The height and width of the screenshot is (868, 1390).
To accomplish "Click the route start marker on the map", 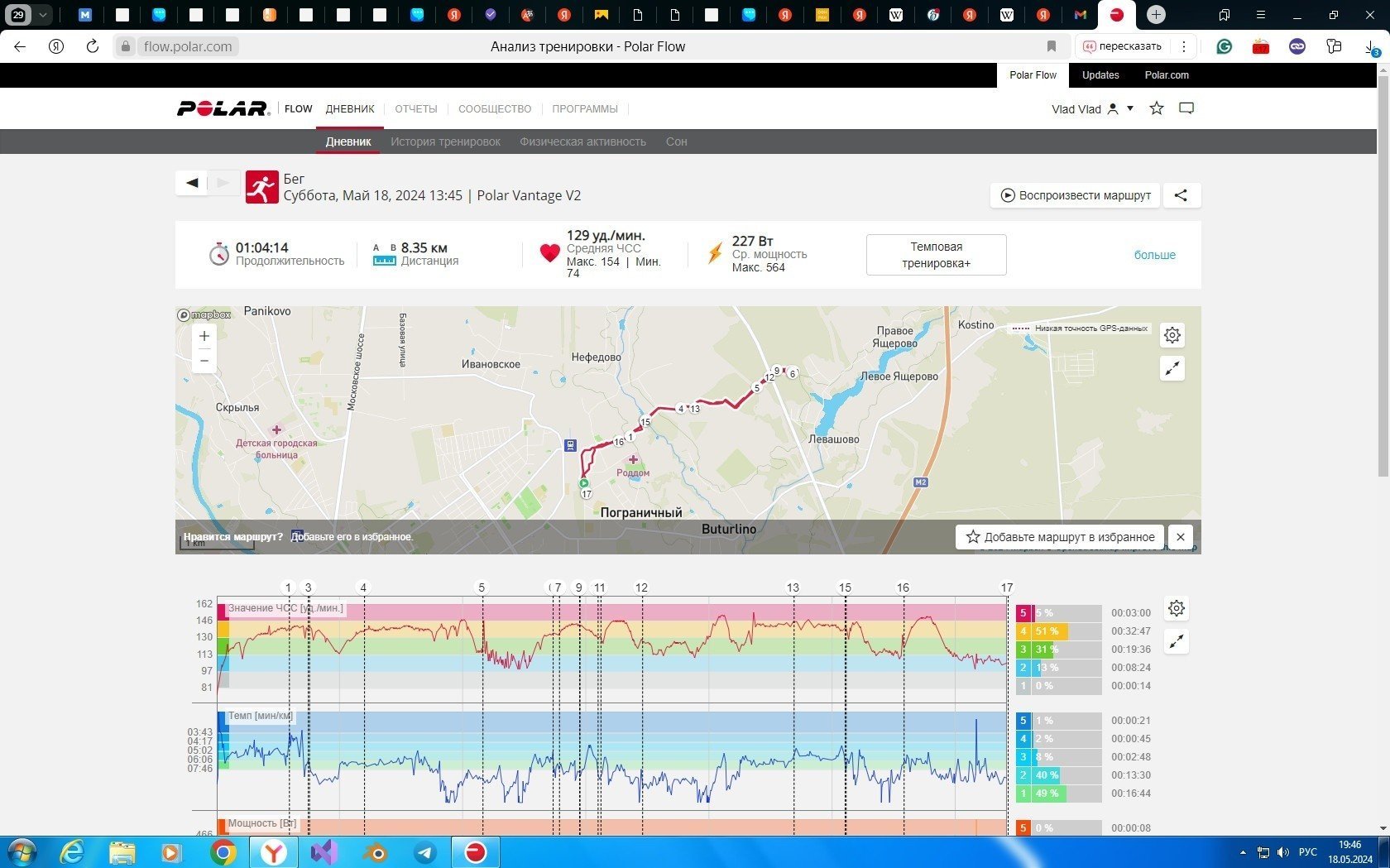I will pyautogui.click(x=583, y=483).
